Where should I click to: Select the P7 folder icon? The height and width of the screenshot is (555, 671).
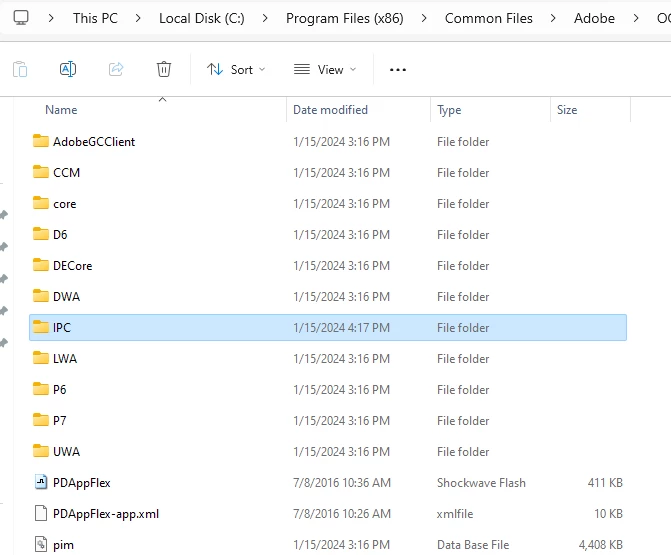coord(41,420)
